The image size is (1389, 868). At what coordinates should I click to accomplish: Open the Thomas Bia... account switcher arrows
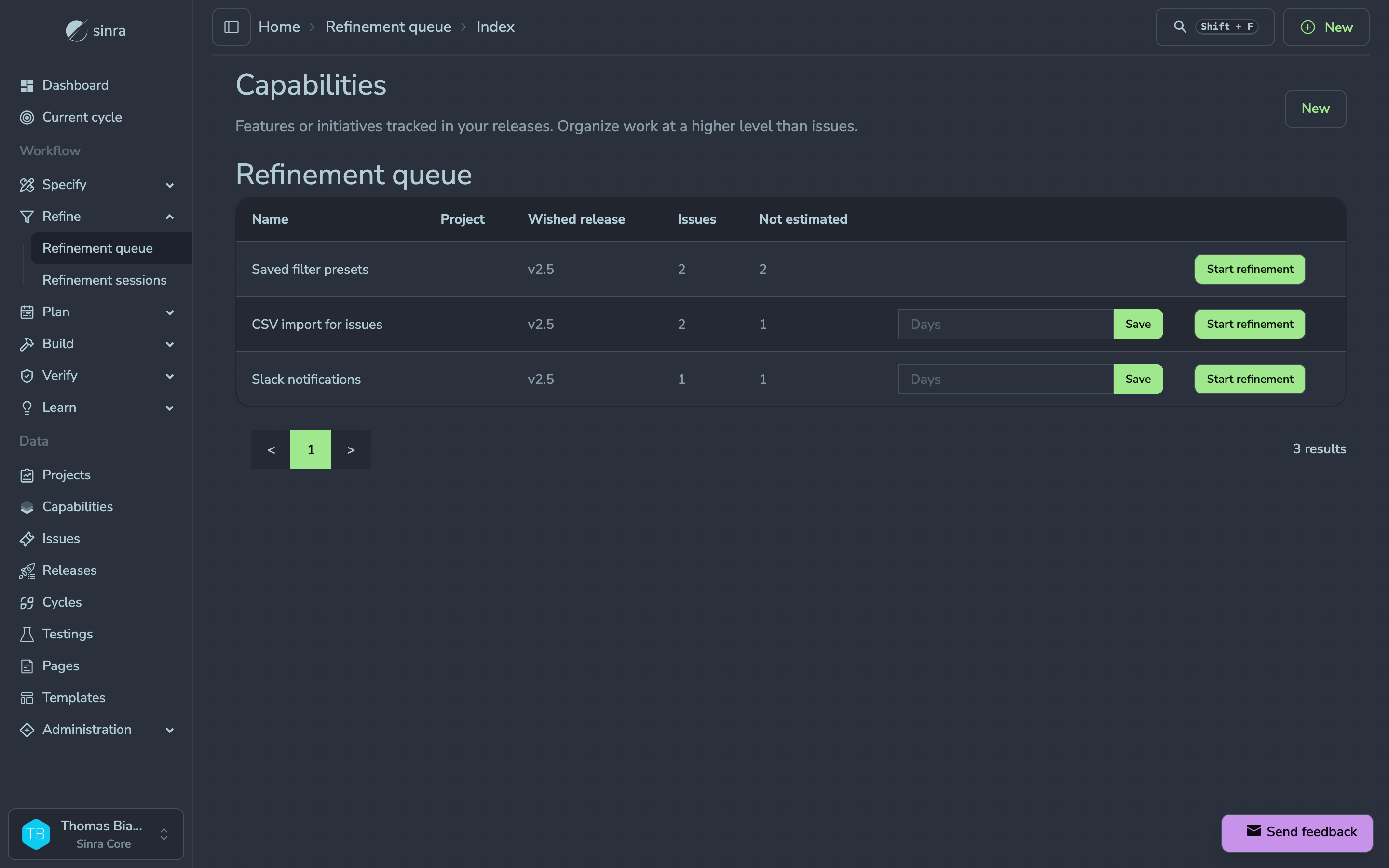coord(164,834)
